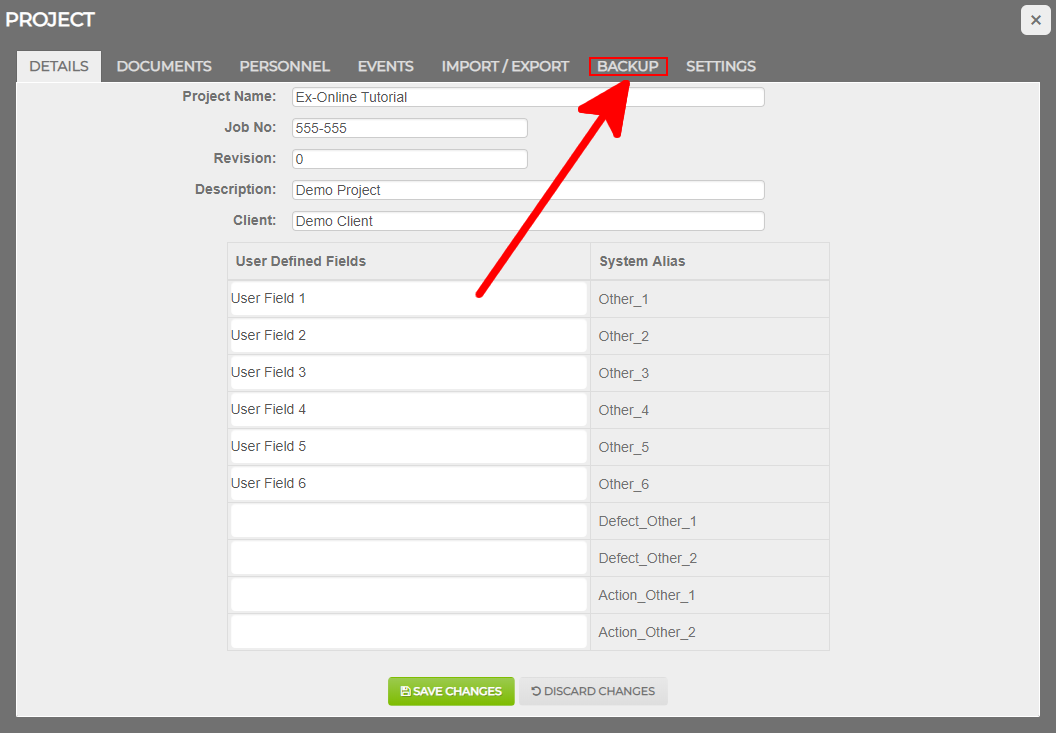This screenshot has height=733, width=1056.
Task: Select the Client text box
Action: point(528,221)
